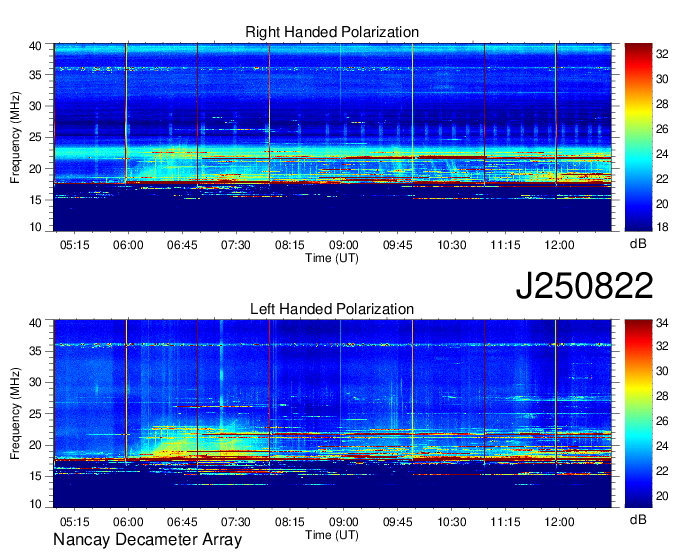Viewport: 680px width, 552px height.
Task: Select value 34 on Left Handed colorbar scale
Action: [662, 323]
